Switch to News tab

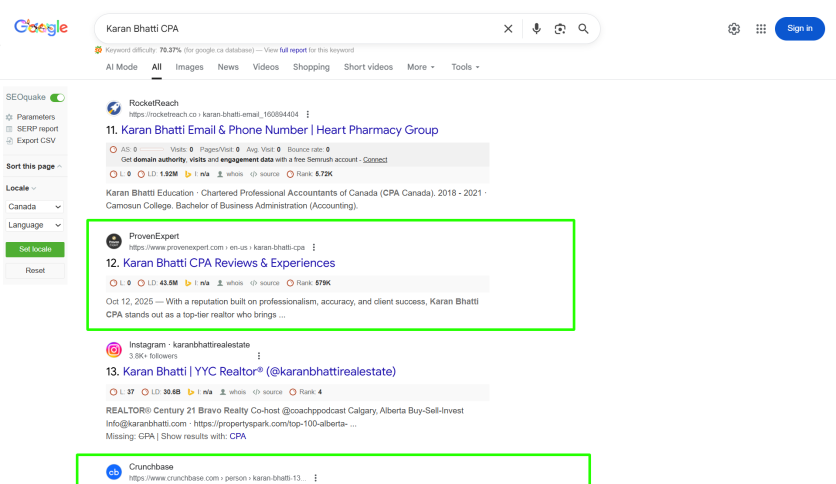point(228,67)
